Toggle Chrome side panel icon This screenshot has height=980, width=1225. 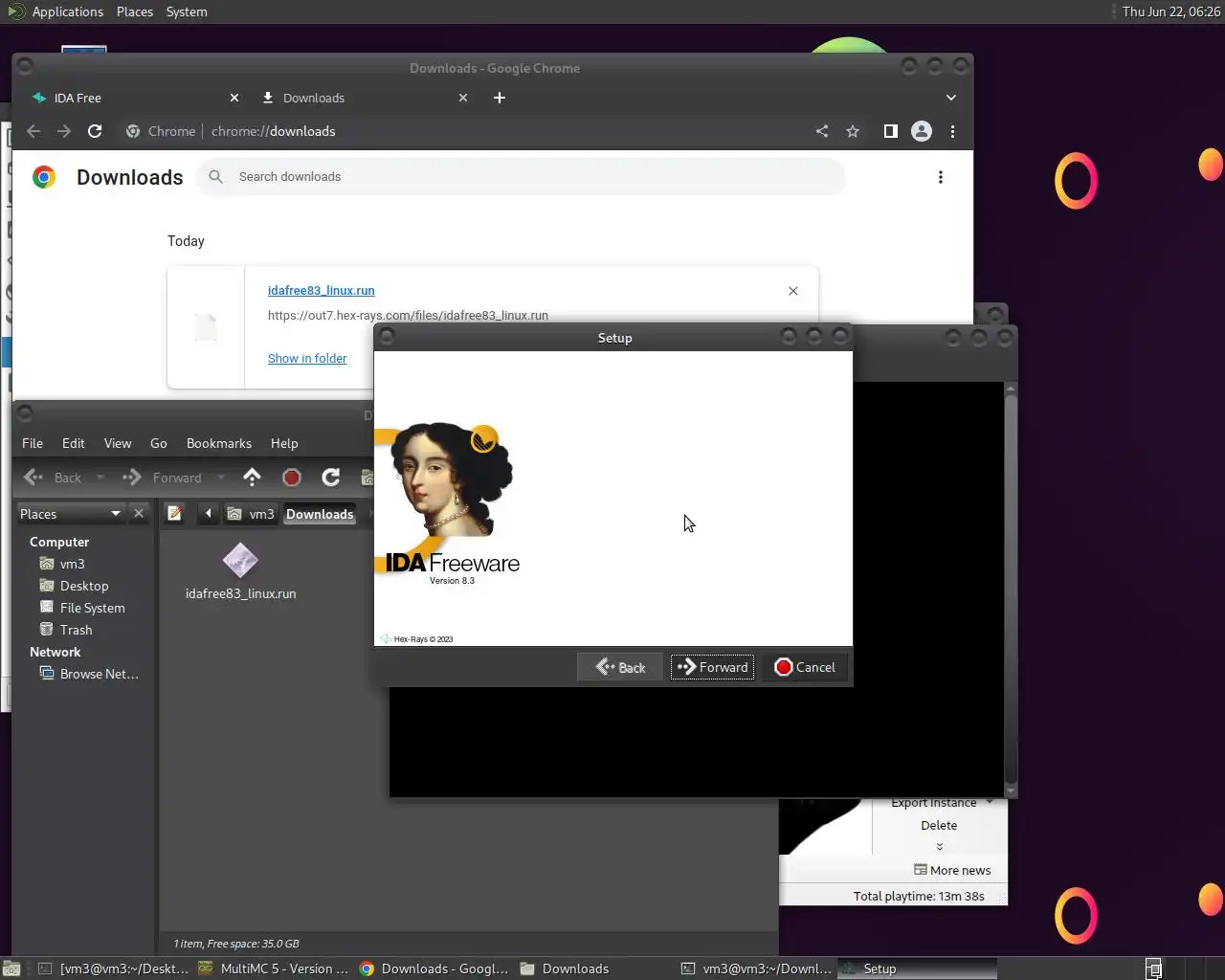(x=890, y=131)
